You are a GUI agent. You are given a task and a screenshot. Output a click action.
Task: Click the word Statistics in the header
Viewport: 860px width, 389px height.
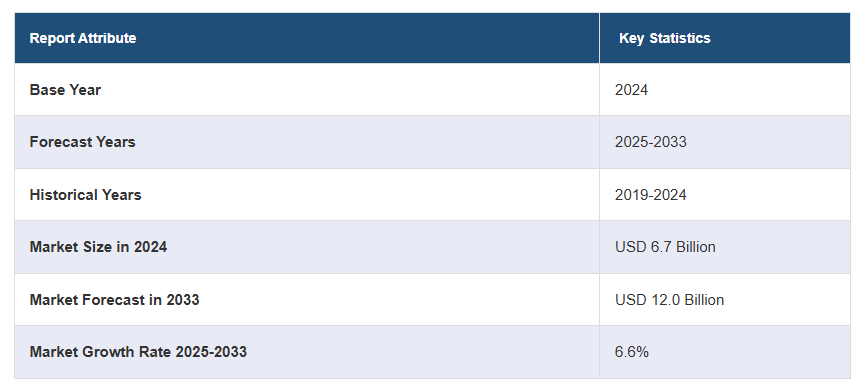pyautogui.click(x=680, y=38)
